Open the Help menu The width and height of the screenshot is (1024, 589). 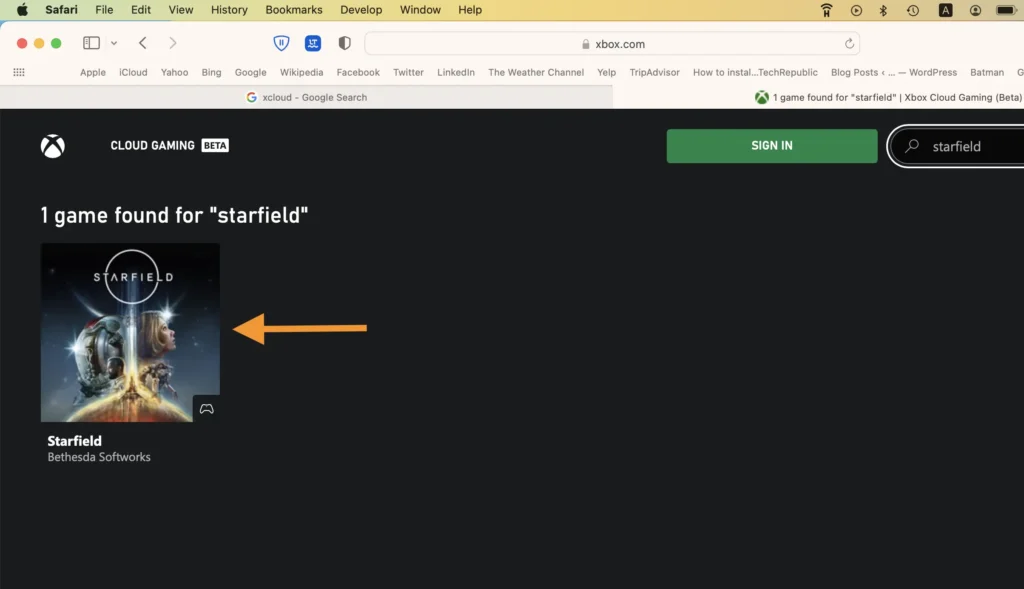470,10
